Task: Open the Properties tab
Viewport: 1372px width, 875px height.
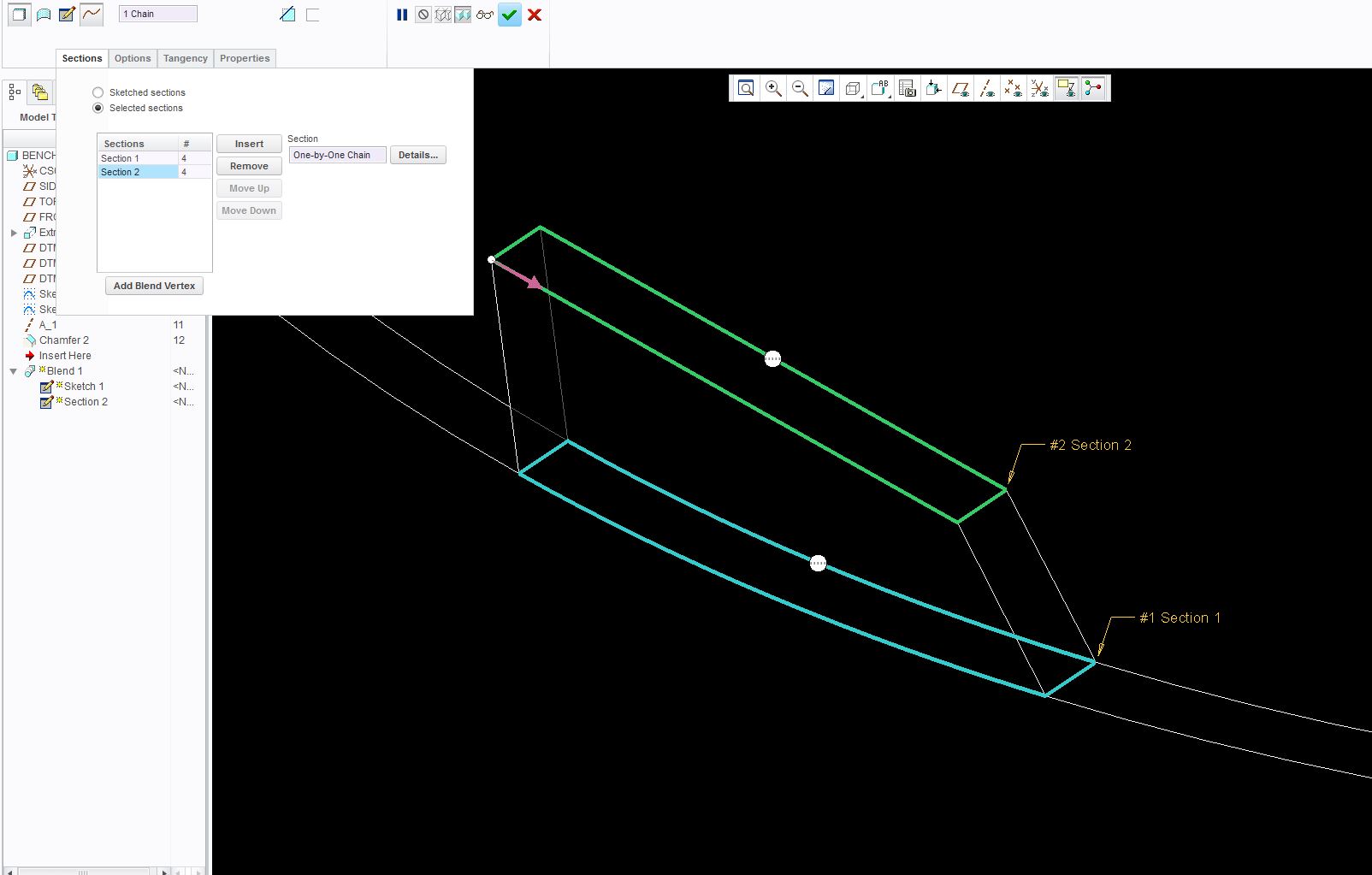Action: coord(245,58)
